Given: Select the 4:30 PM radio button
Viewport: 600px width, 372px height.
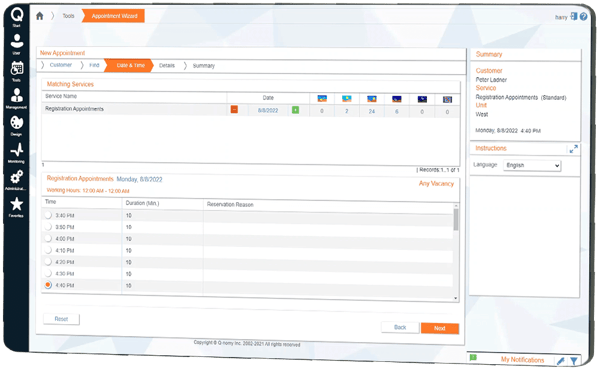Looking at the screenshot, I should (48, 273).
